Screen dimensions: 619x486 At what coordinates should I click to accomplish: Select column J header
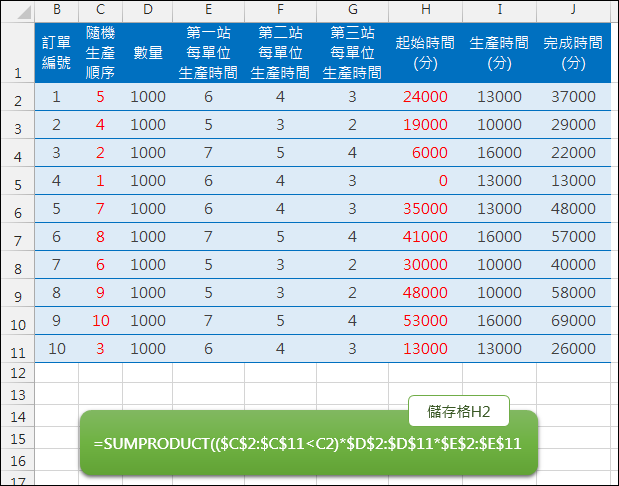[x=573, y=10]
